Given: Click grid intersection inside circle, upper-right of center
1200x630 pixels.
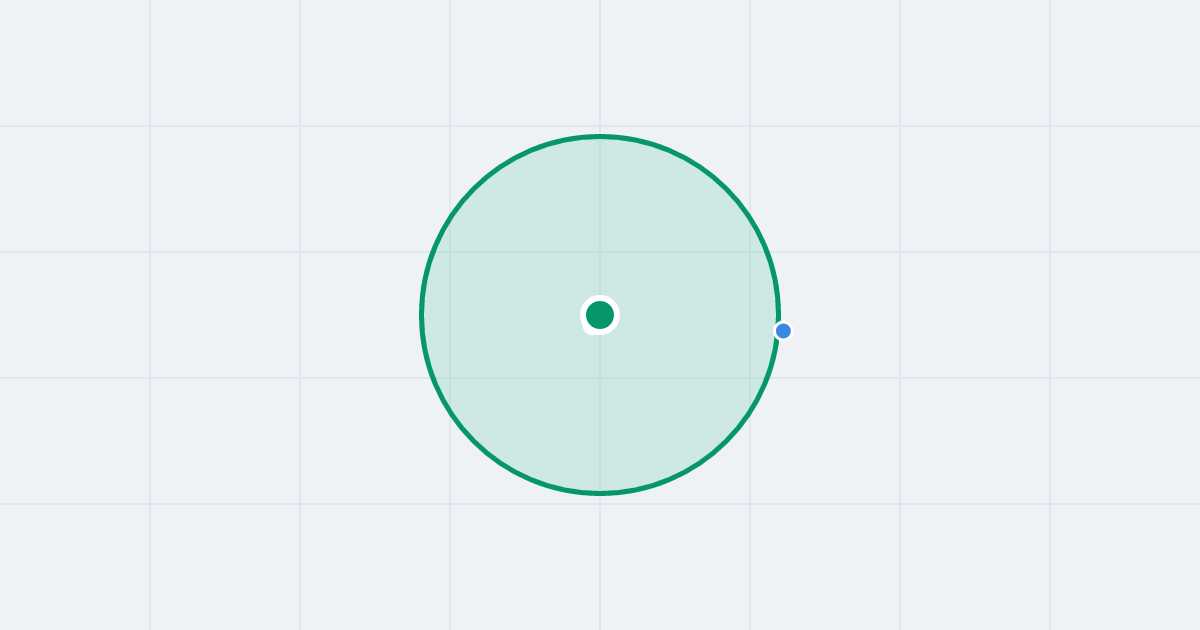Looking at the screenshot, I should point(750,252).
